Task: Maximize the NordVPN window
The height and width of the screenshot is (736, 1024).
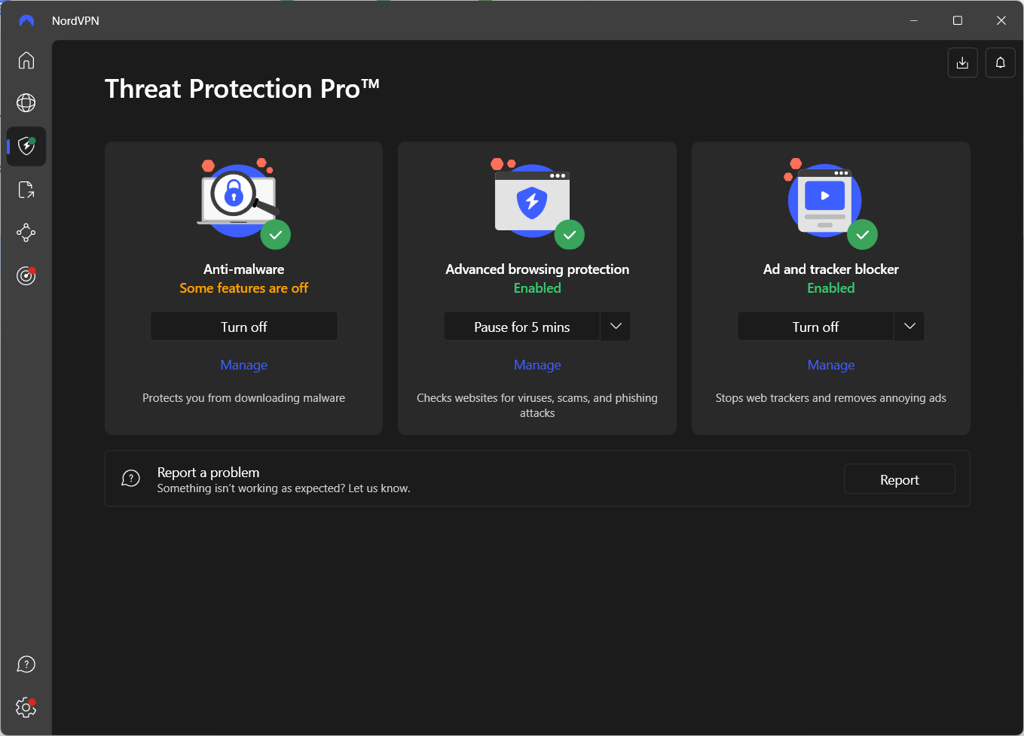Action: pos(957,21)
